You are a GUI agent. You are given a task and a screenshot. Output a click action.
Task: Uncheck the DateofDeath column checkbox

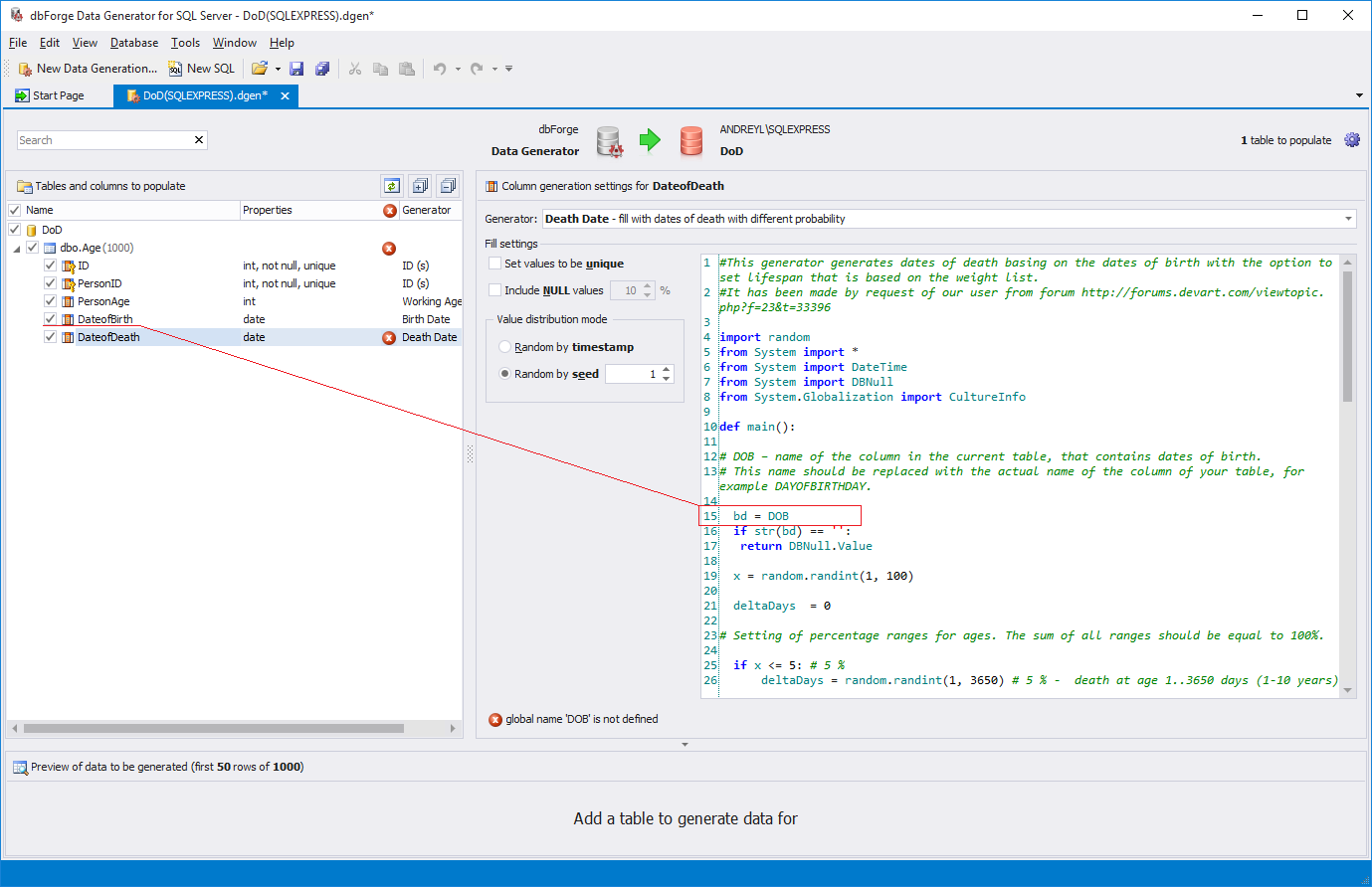click(50, 337)
